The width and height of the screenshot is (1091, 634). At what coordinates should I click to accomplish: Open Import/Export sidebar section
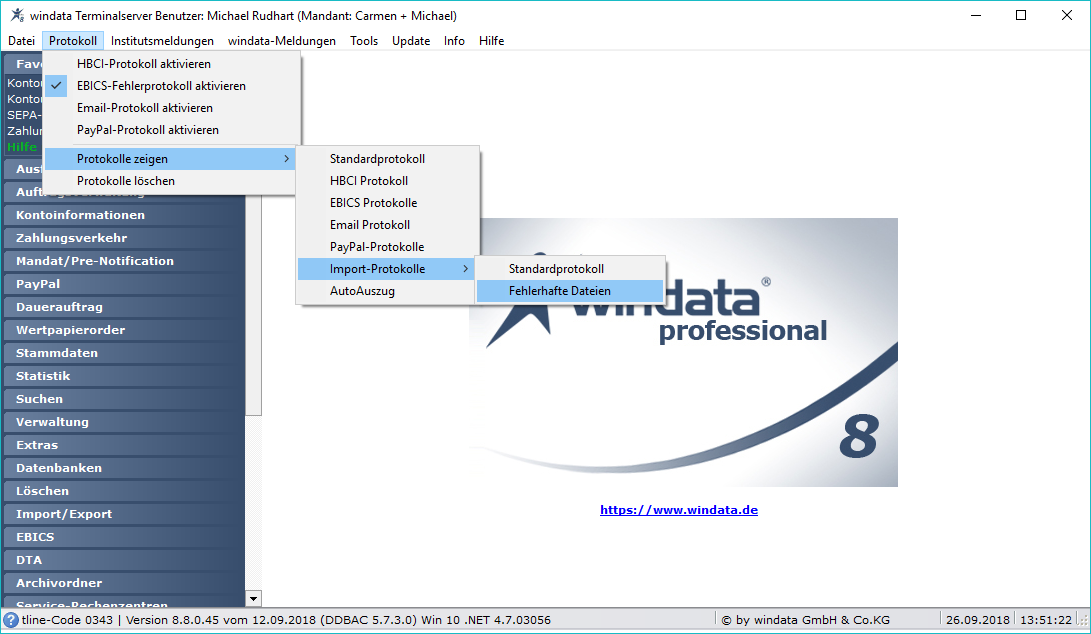[x=125, y=514]
